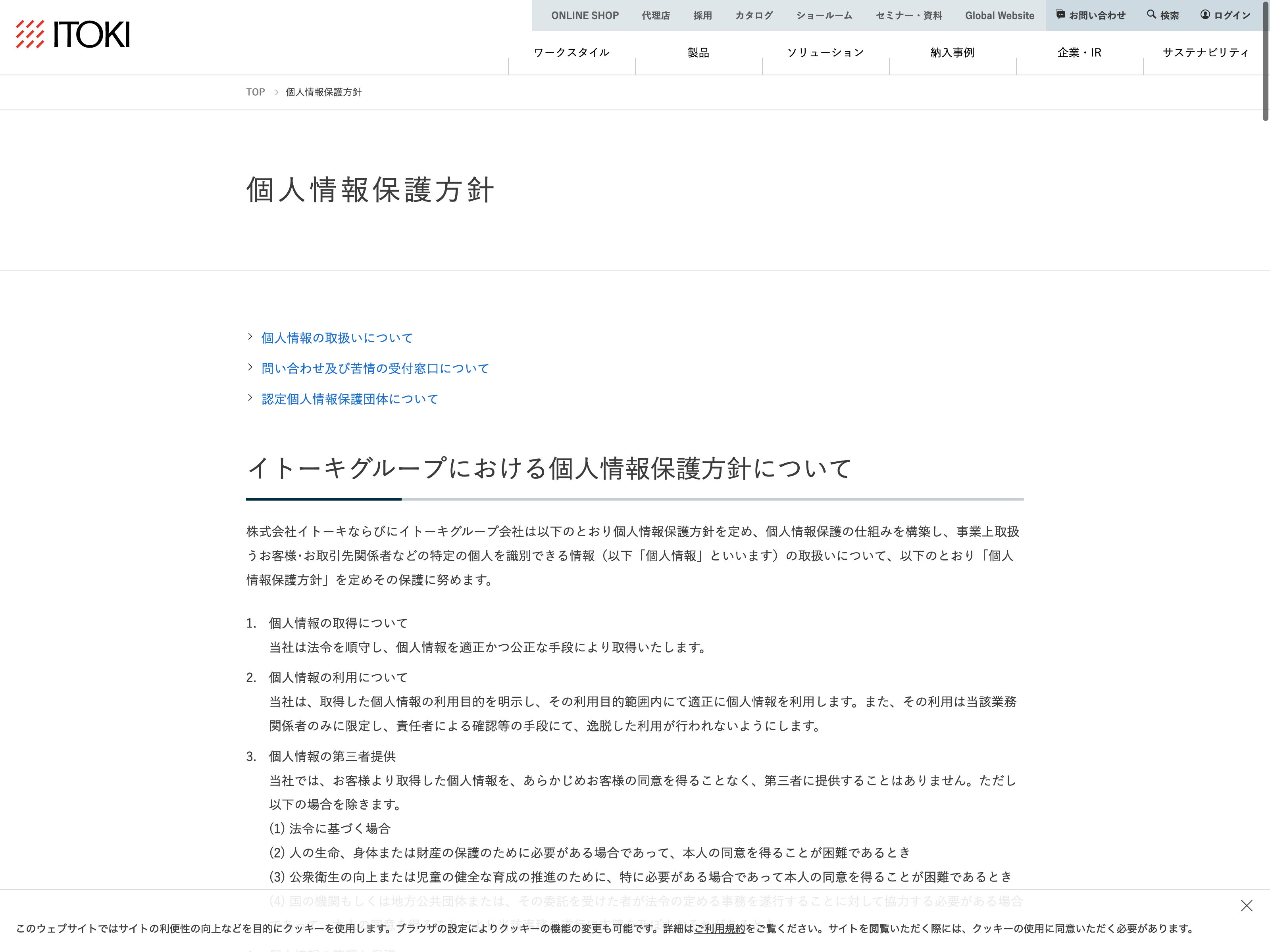This screenshot has width=1270, height=952.
Task: Open 問い合わせ及び苦情の受付窓口について link
Action: 375,369
